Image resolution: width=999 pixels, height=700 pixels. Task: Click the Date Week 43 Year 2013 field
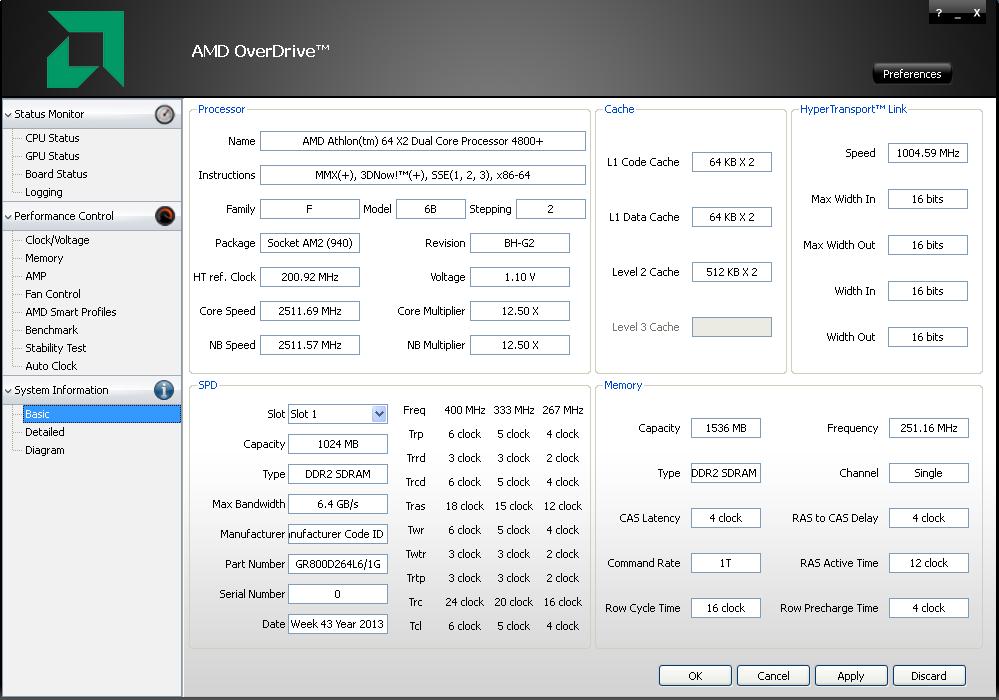coord(338,624)
